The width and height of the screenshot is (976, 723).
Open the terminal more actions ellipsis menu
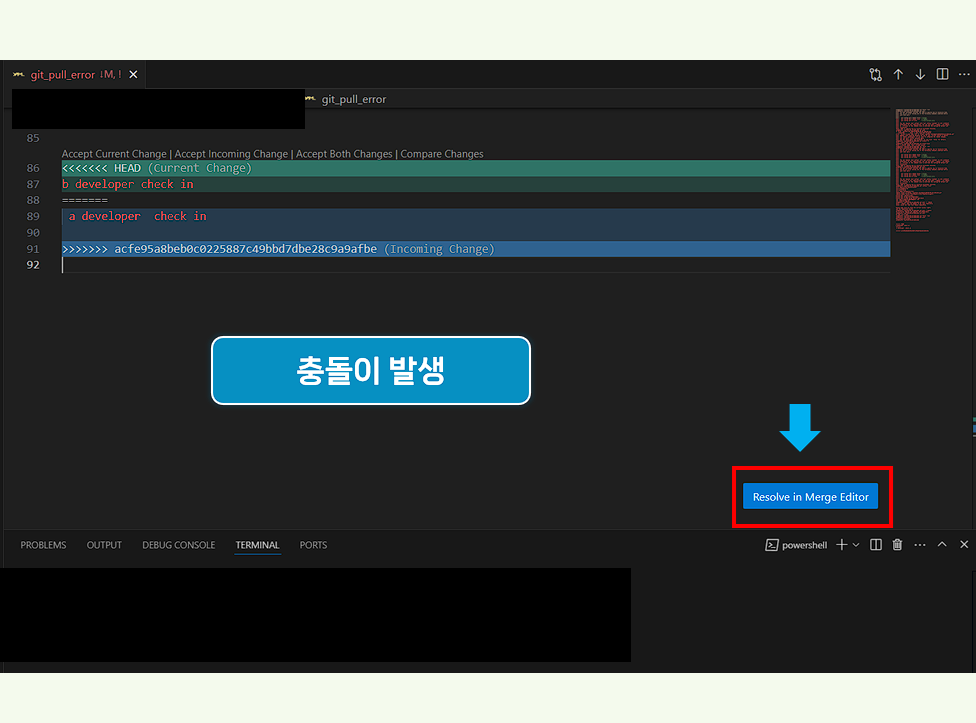click(x=919, y=544)
